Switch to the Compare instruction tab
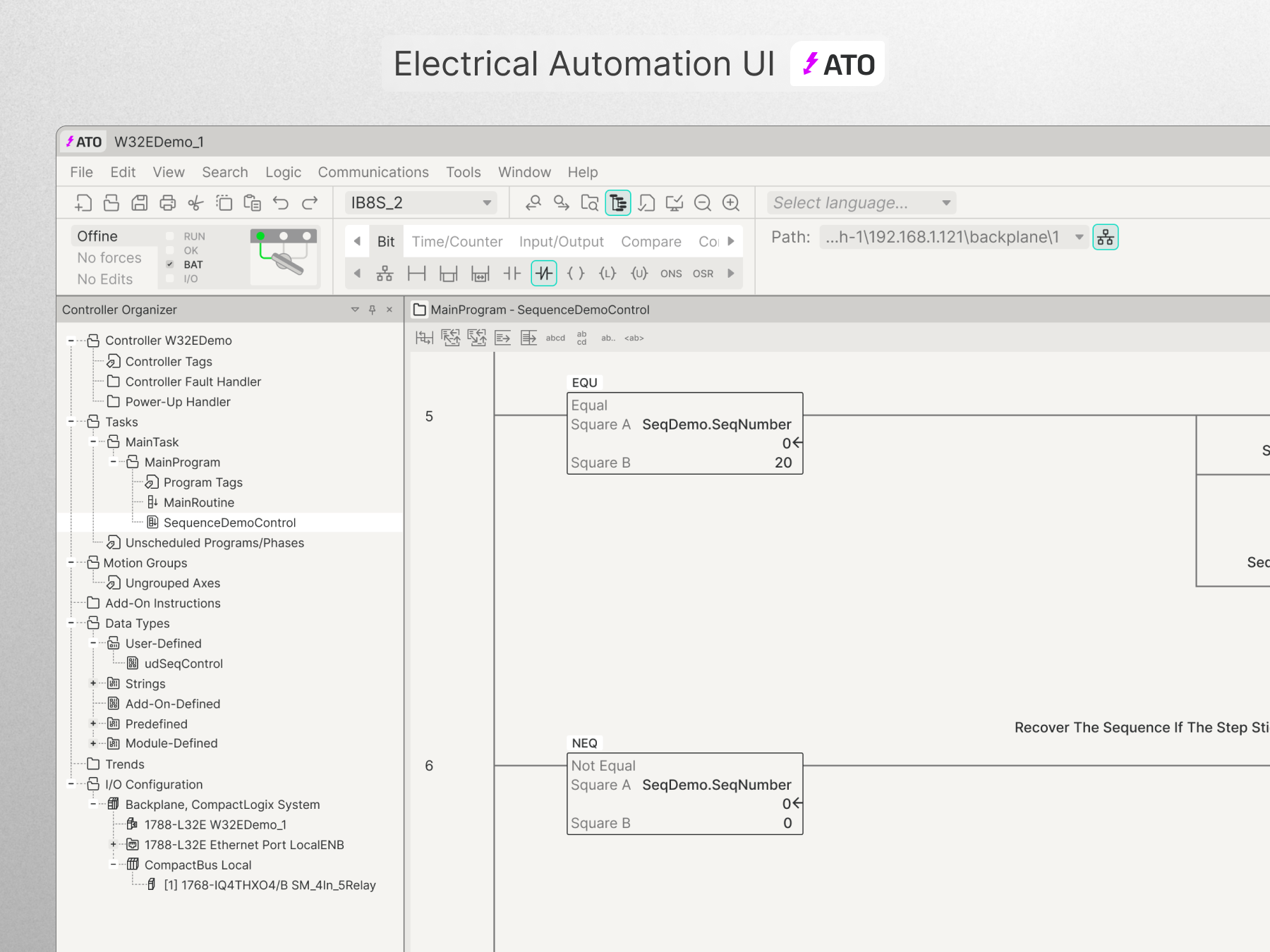 point(651,242)
